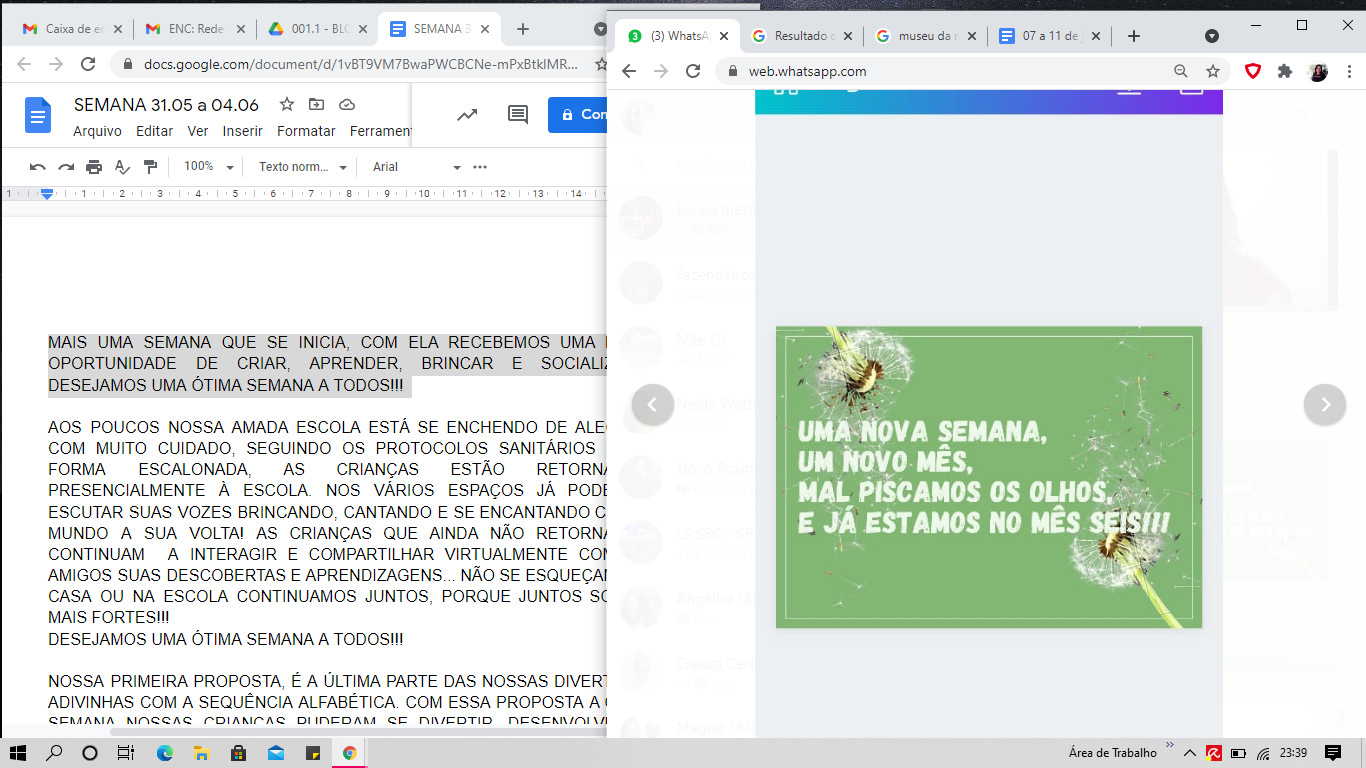Go back in the WhatsApp browser window

629,71
